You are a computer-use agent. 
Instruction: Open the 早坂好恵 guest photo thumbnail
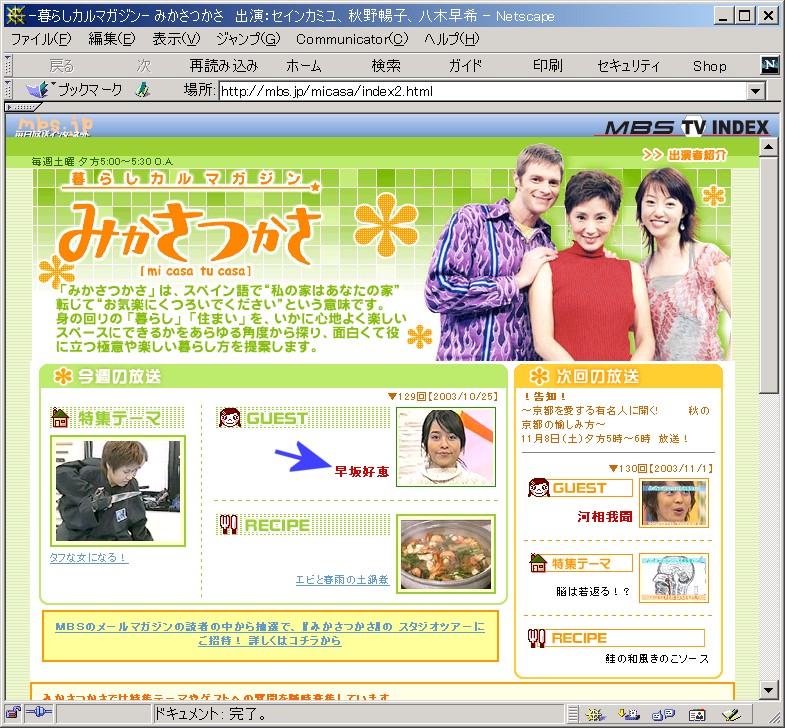tap(446, 447)
